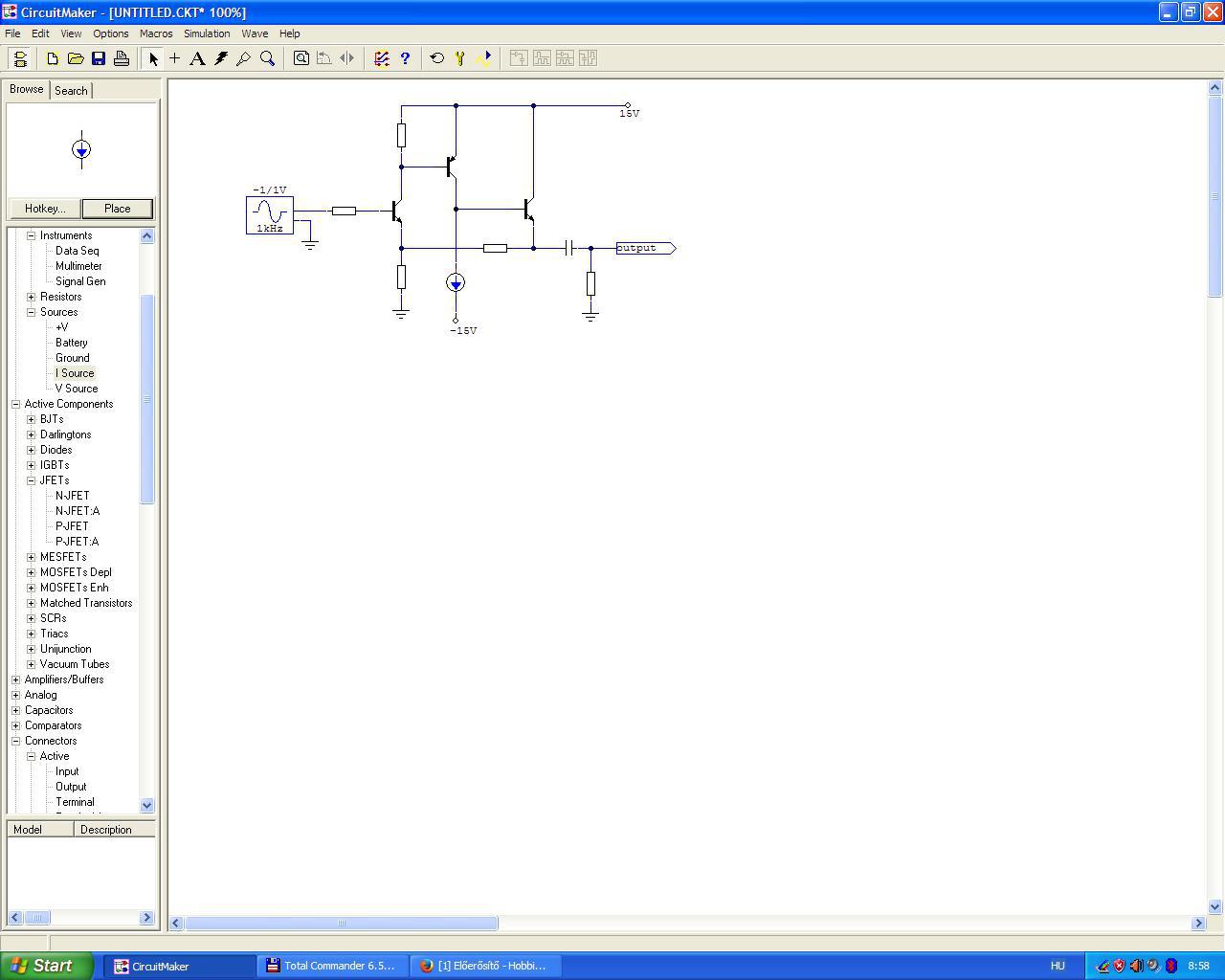Click the Description column header
This screenshot has height=980, width=1225.
(x=115, y=830)
